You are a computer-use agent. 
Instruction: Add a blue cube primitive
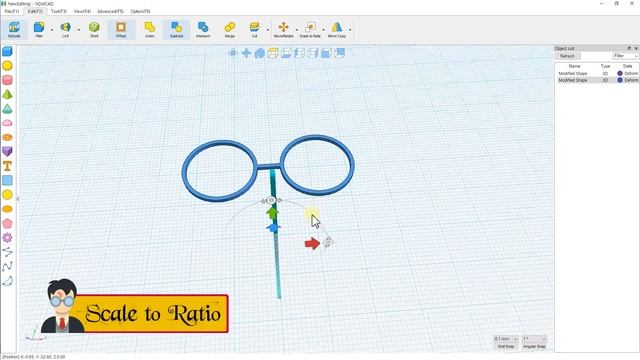click(x=7, y=51)
